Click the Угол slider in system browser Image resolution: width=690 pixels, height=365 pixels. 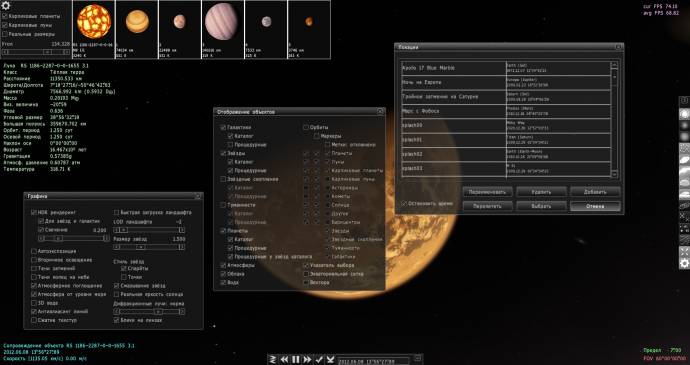pyautogui.click(x=36, y=52)
